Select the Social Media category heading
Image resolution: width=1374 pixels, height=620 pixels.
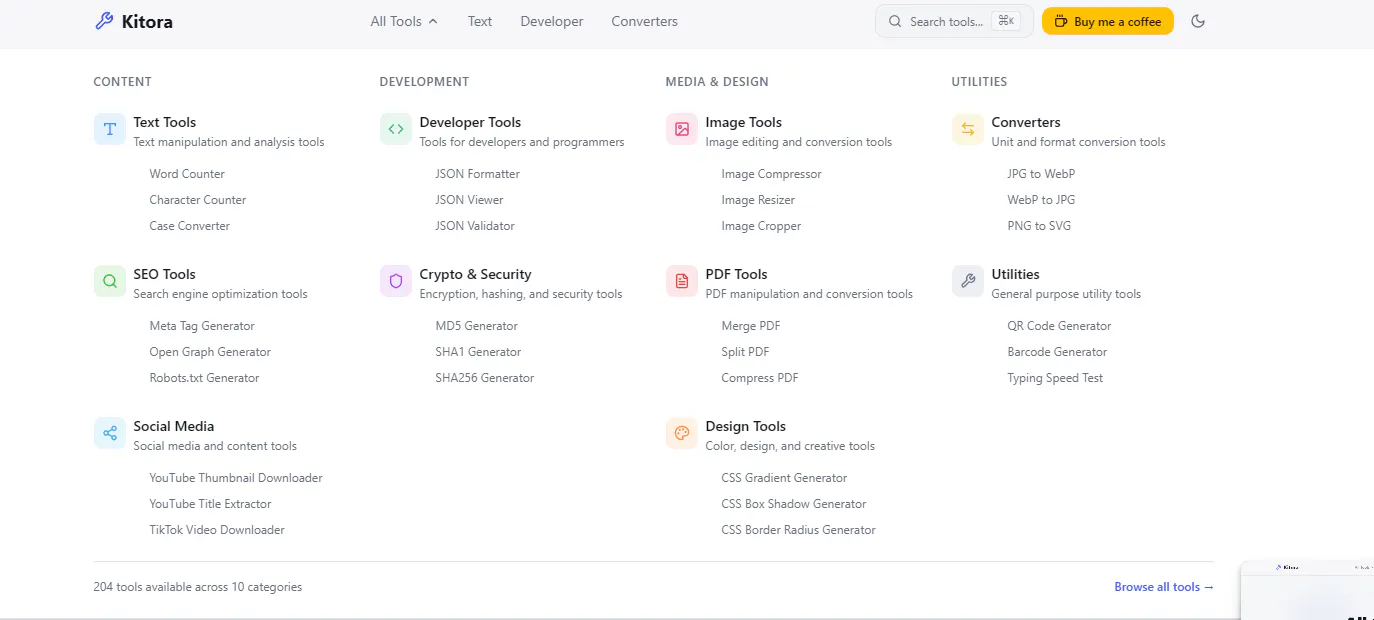point(174,426)
